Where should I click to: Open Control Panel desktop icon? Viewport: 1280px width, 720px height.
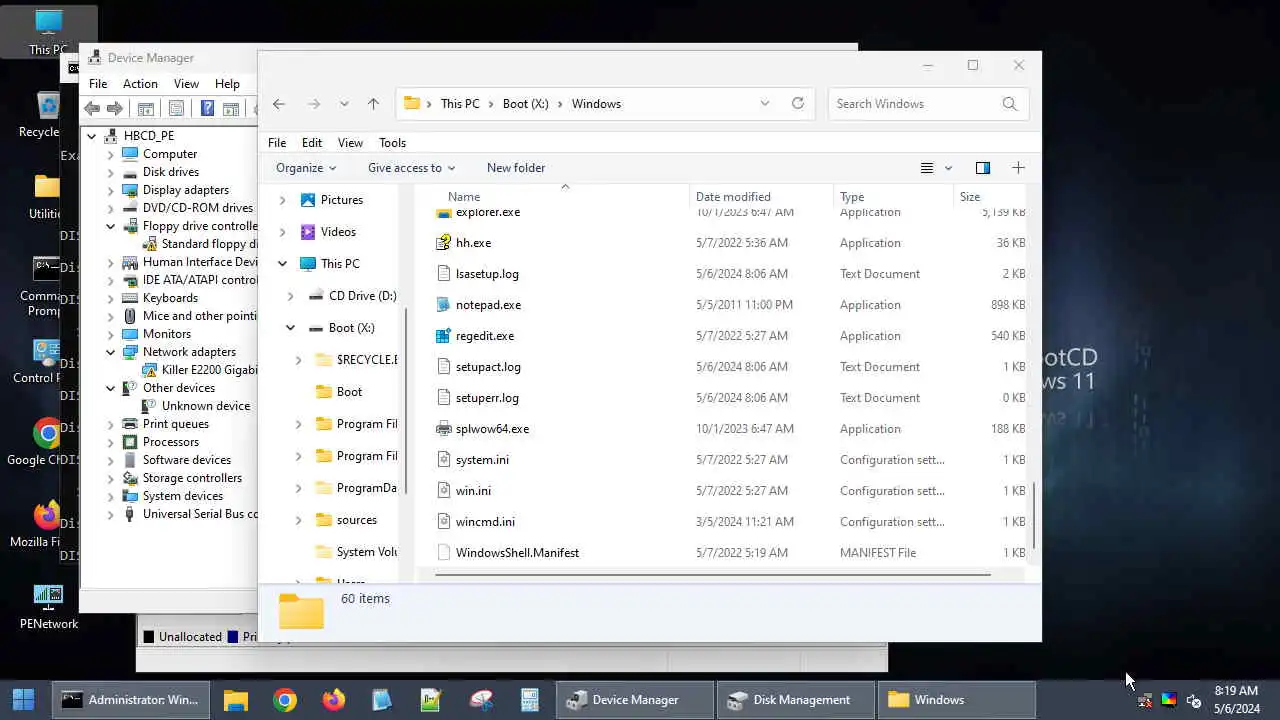pyautogui.click(x=45, y=361)
